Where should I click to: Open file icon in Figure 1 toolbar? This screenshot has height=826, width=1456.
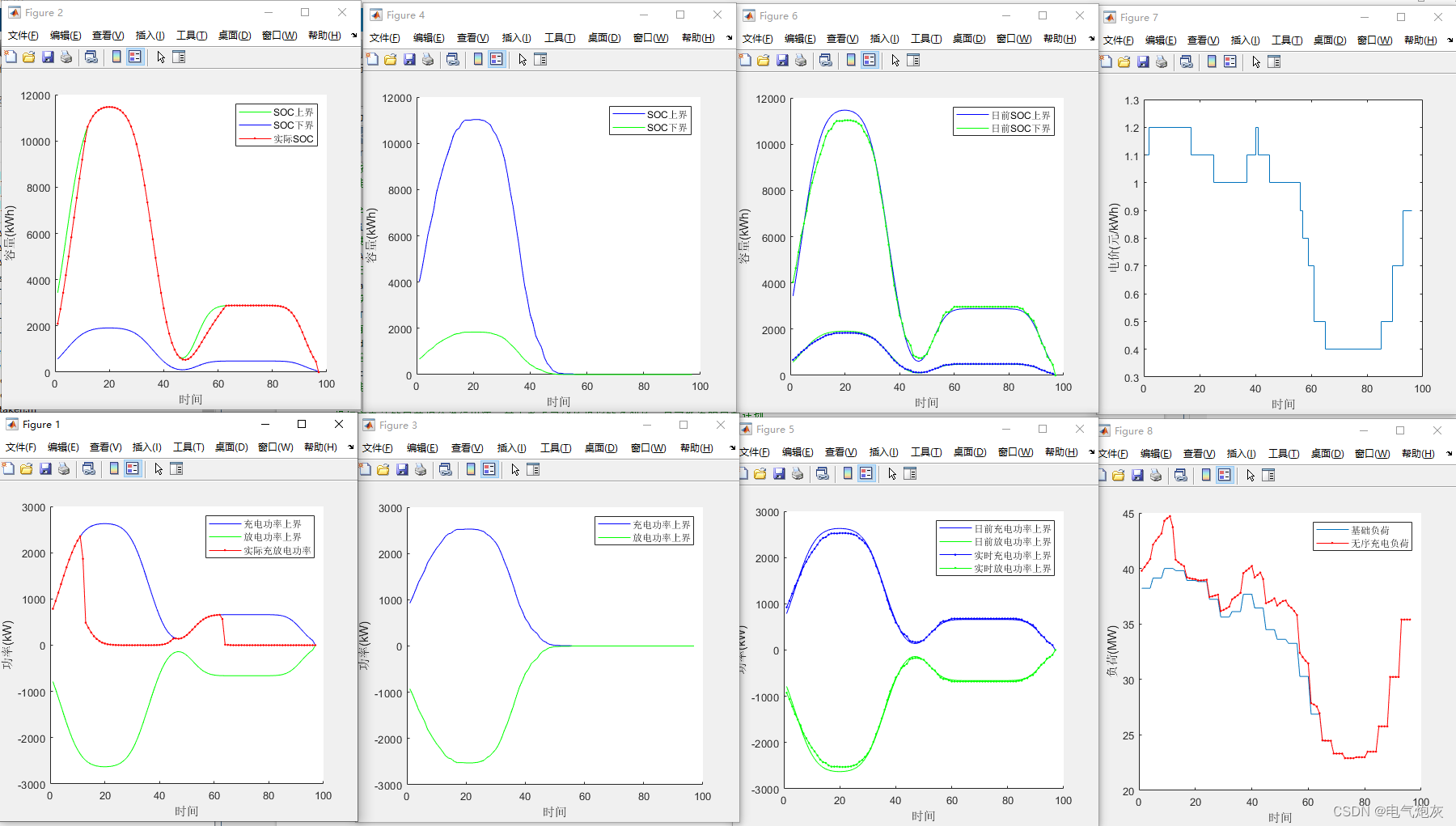point(27,468)
